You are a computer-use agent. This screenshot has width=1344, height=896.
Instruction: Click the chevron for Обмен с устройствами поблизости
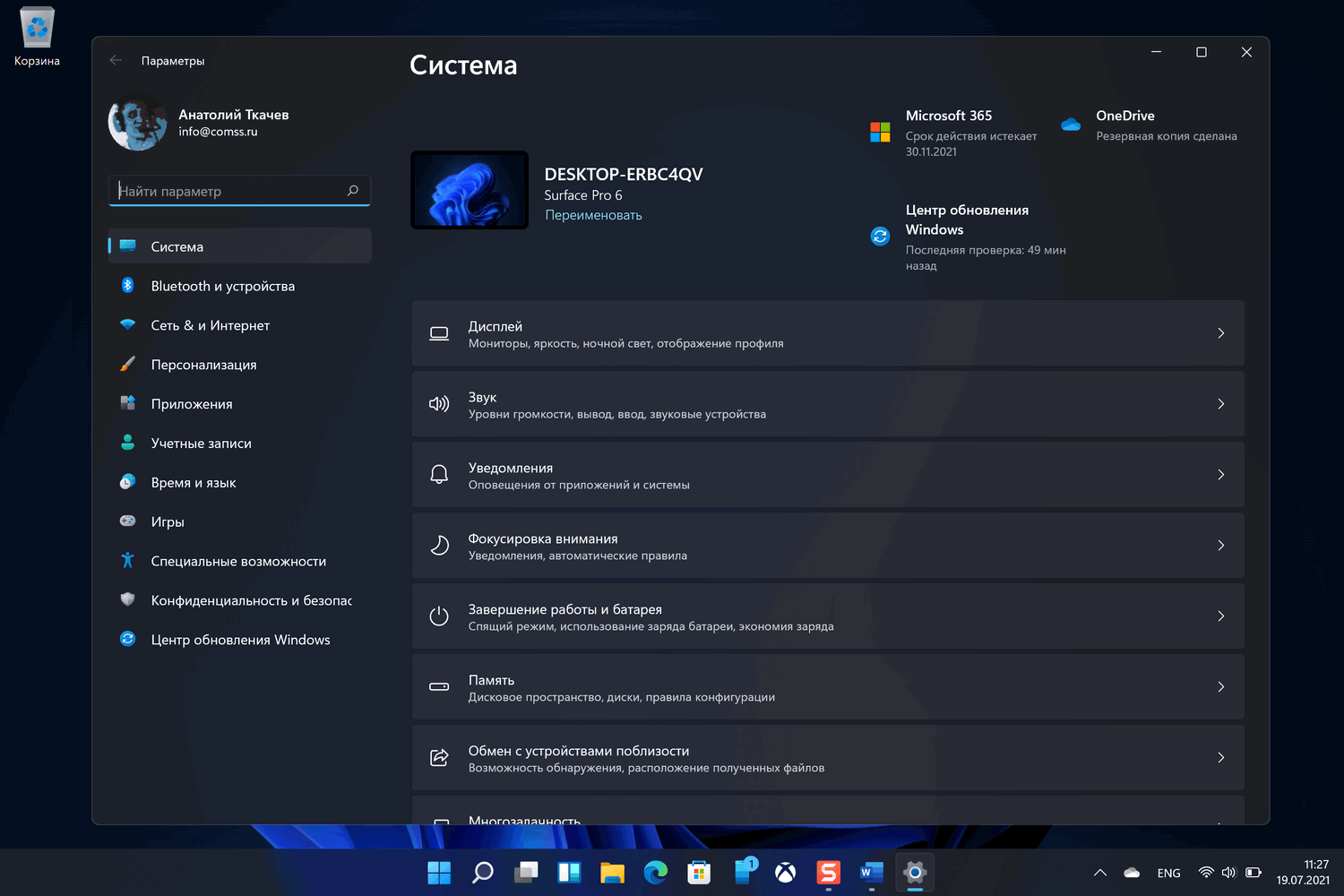[1221, 758]
